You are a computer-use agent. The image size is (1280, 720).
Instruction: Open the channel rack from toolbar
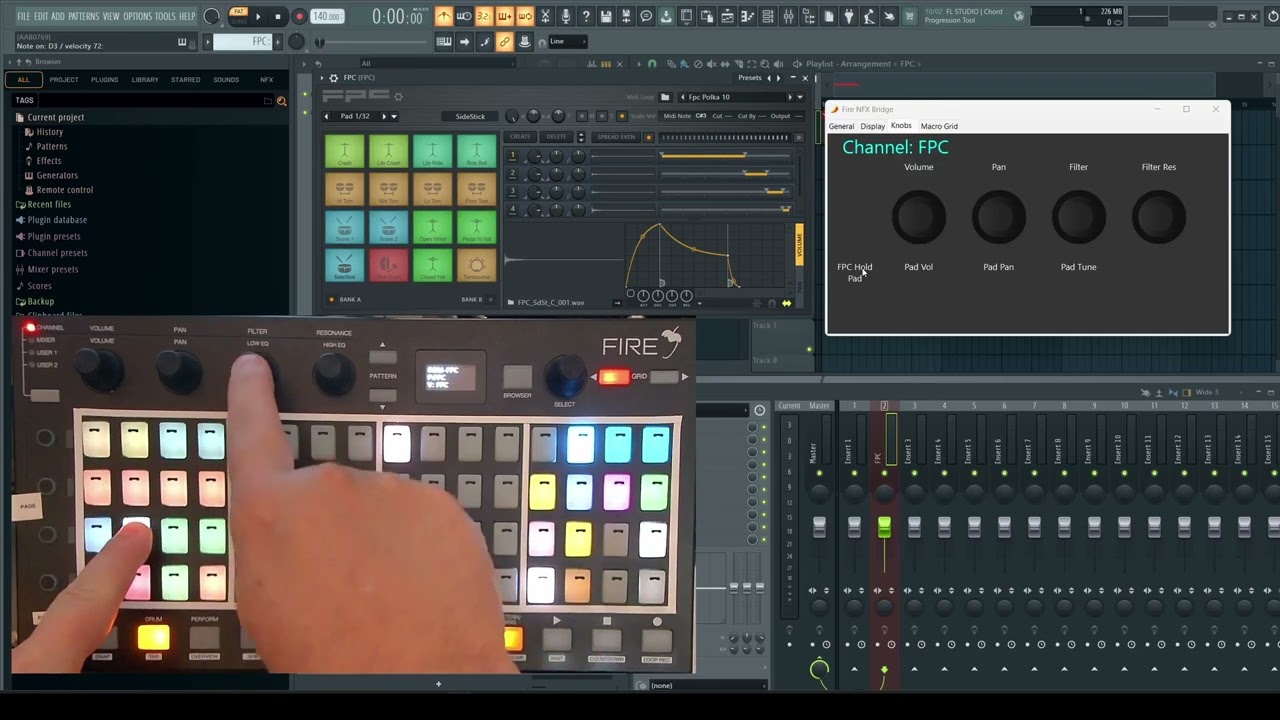tap(768, 16)
